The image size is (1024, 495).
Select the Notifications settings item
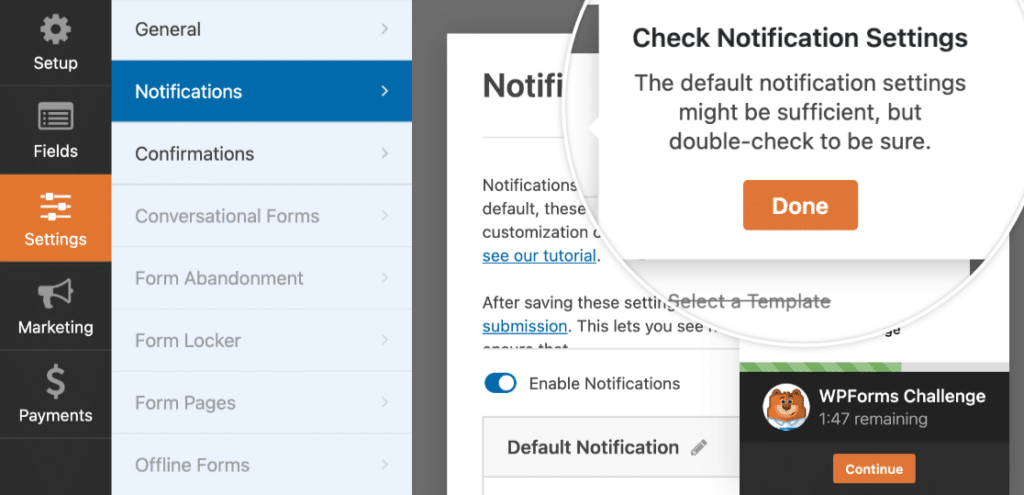click(189, 92)
